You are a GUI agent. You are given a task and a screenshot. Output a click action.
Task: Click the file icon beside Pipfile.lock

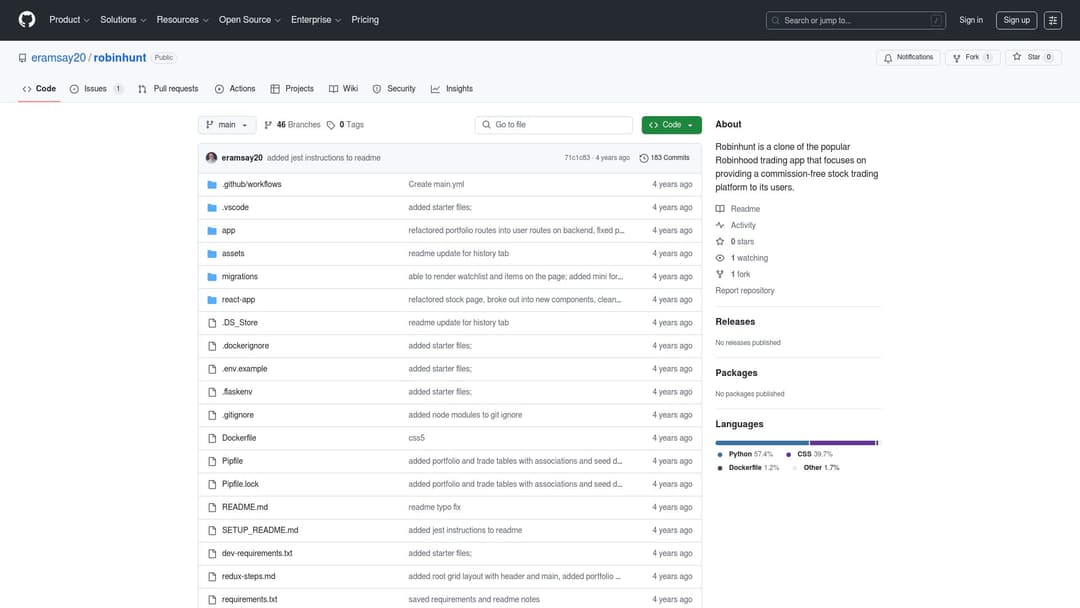[212, 484]
